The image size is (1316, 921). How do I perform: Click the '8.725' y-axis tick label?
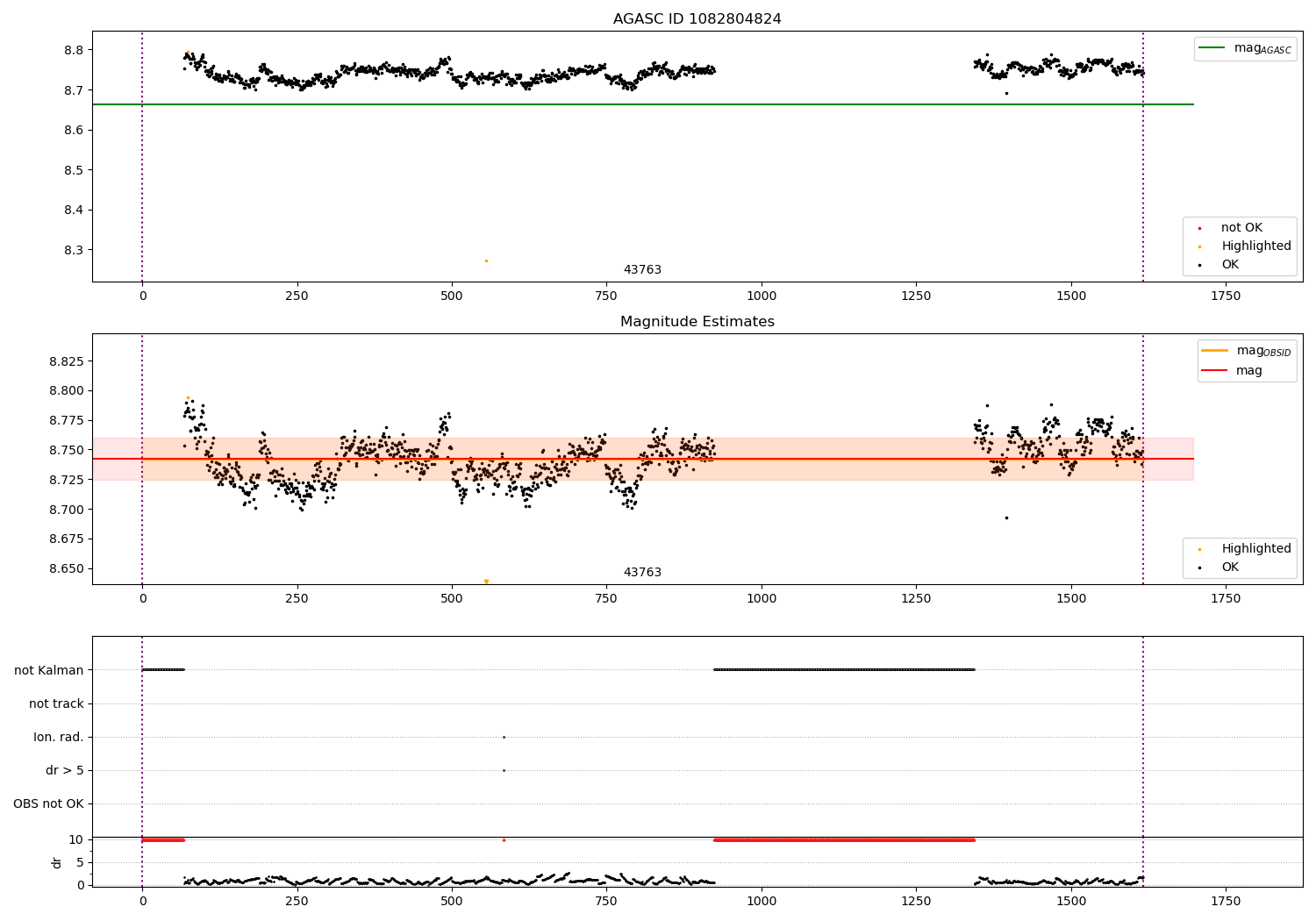tap(66, 480)
